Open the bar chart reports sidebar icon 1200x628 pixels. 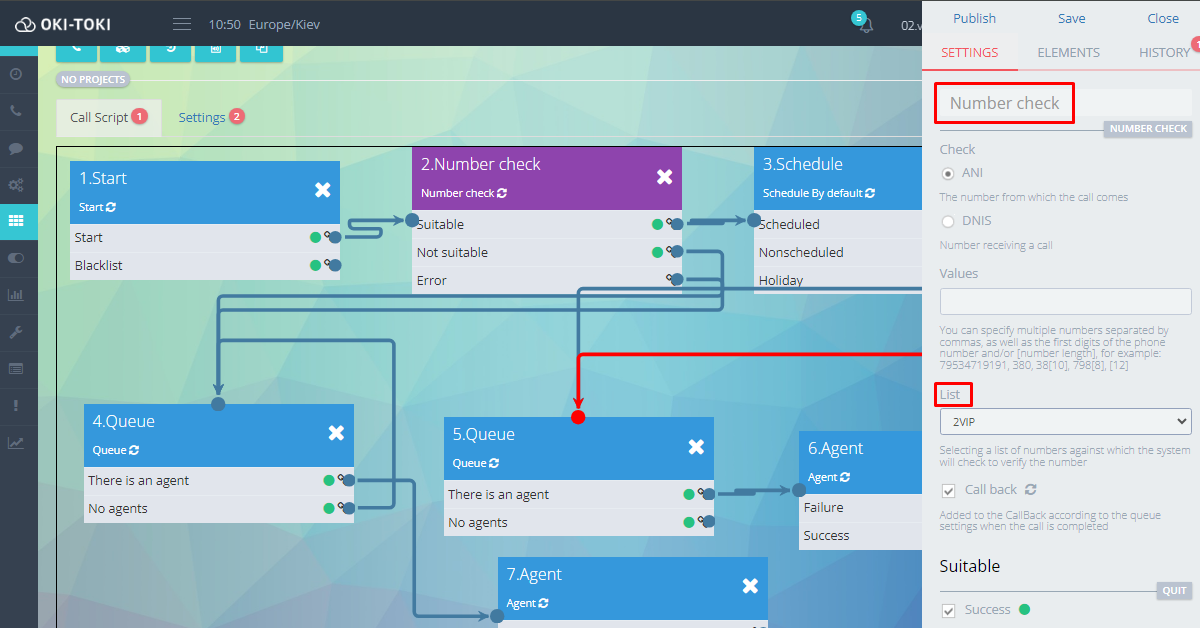pyautogui.click(x=16, y=295)
